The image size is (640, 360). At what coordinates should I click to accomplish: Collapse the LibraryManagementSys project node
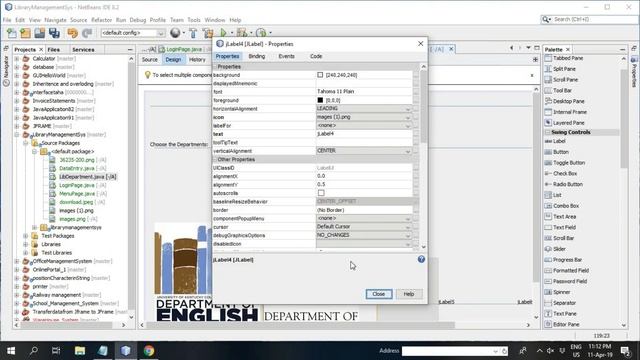tap(17, 134)
